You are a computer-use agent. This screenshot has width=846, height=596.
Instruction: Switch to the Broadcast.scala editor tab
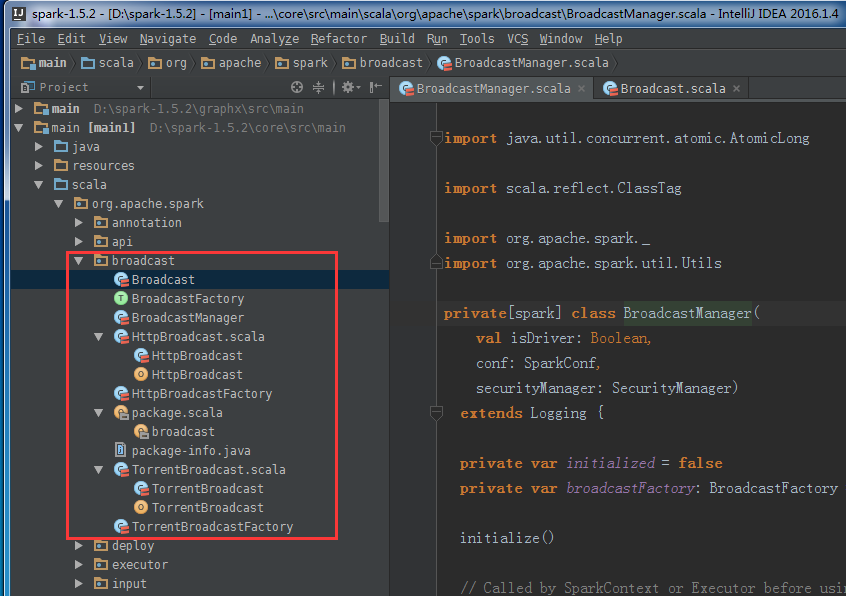(x=672, y=88)
